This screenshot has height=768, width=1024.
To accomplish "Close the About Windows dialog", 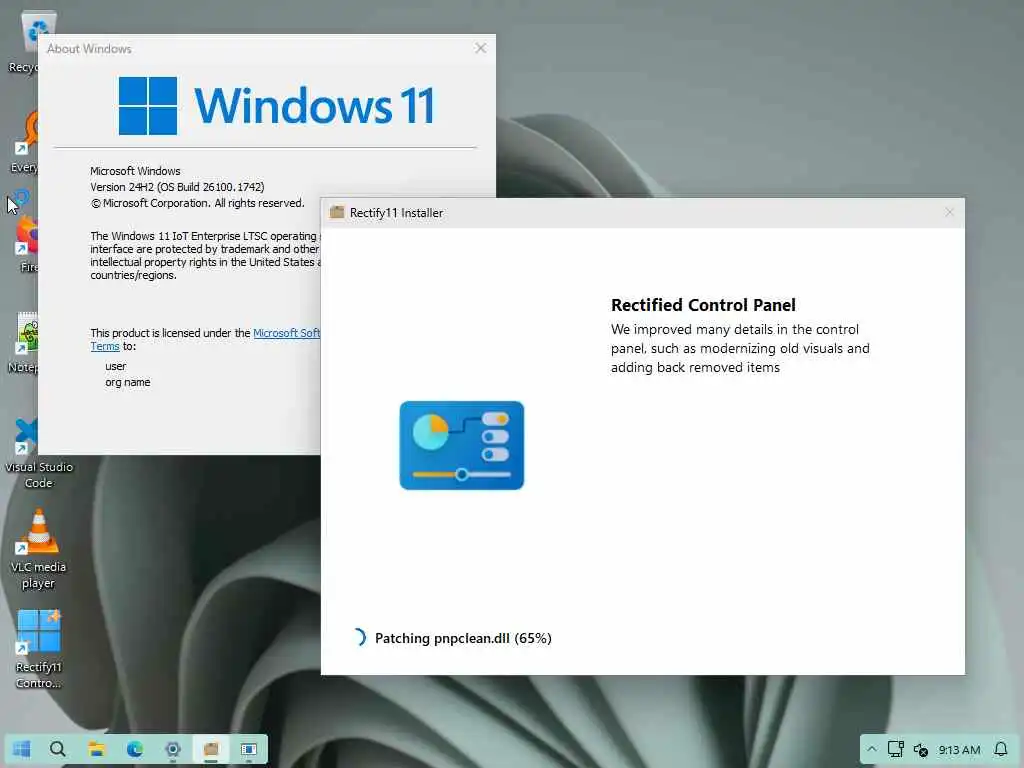I will pyautogui.click(x=481, y=48).
